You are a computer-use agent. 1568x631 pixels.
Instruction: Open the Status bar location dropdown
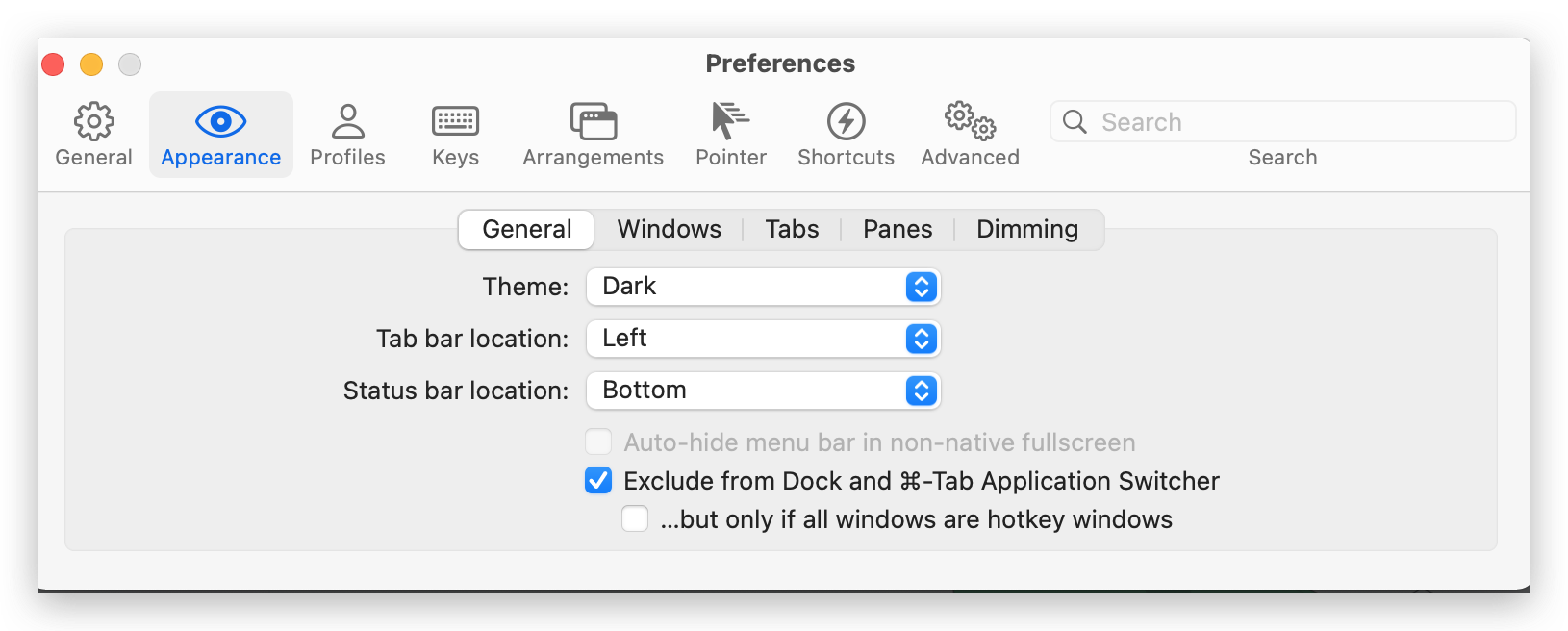click(763, 391)
